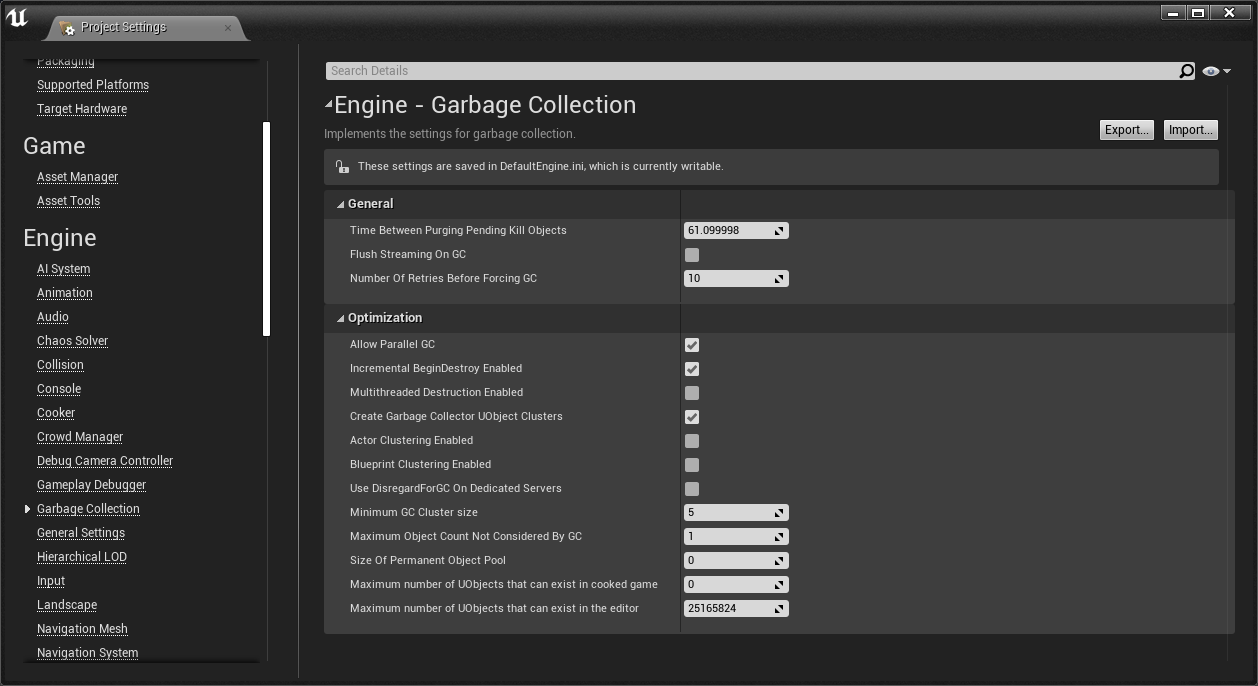Open Crowd Manager settings
Image resolution: width=1258 pixels, height=686 pixels.
(x=80, y=437)
